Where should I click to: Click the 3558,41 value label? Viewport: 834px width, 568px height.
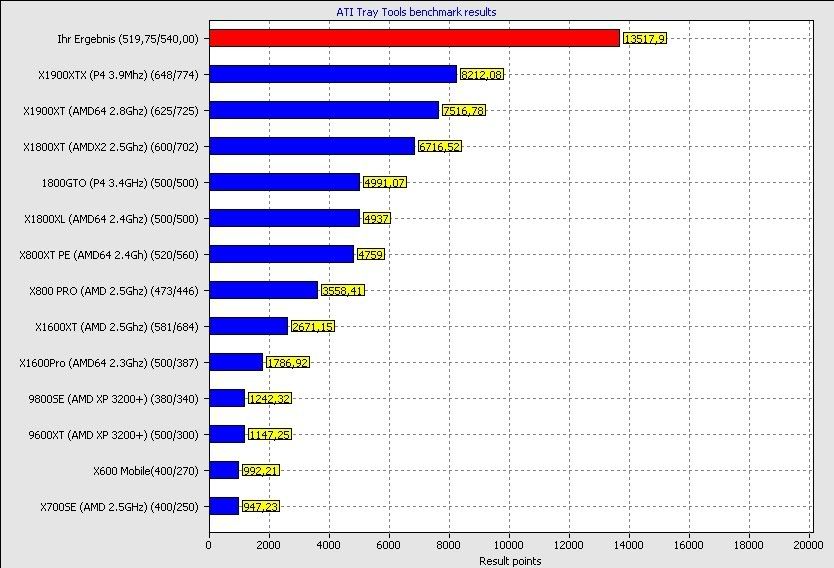point(343,290)
